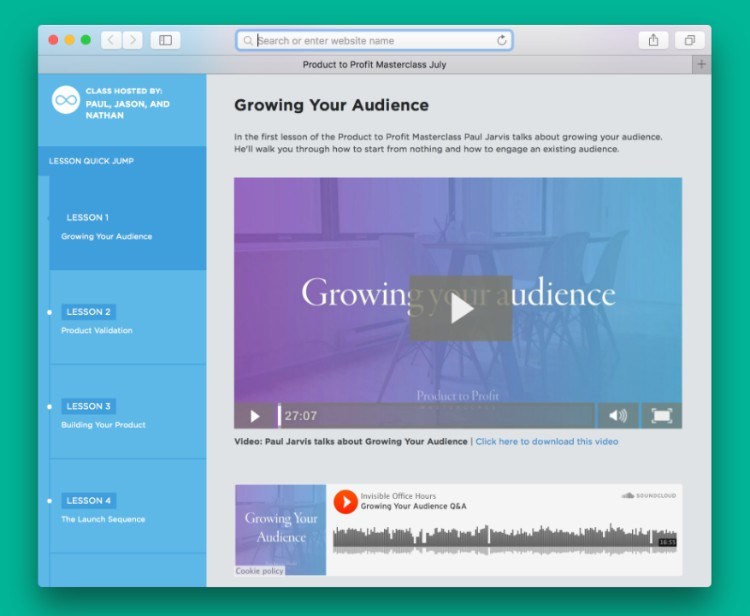Click the search or enter website name field
The image size is (750, 616).
coord(375,41)
